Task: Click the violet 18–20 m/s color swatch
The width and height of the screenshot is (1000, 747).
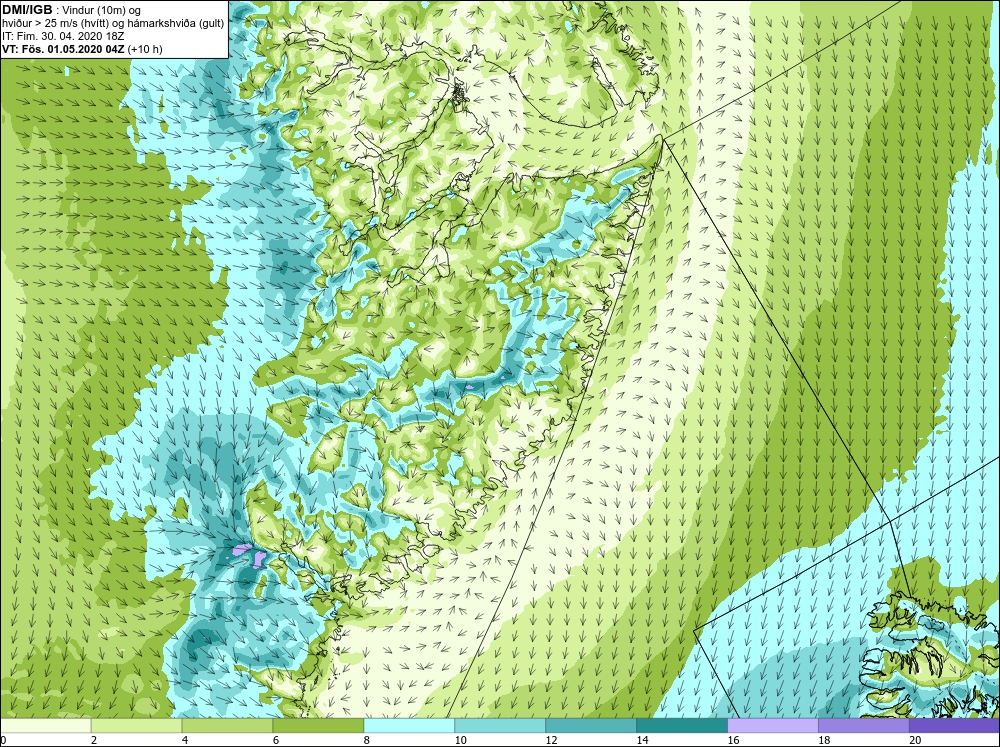Action: pyautogui.click(x=864, y=726)
